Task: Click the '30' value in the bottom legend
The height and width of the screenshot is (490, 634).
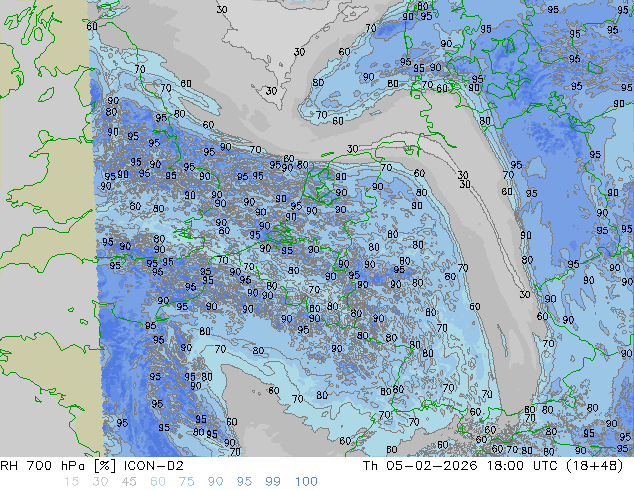Action: tap(100, 482)
